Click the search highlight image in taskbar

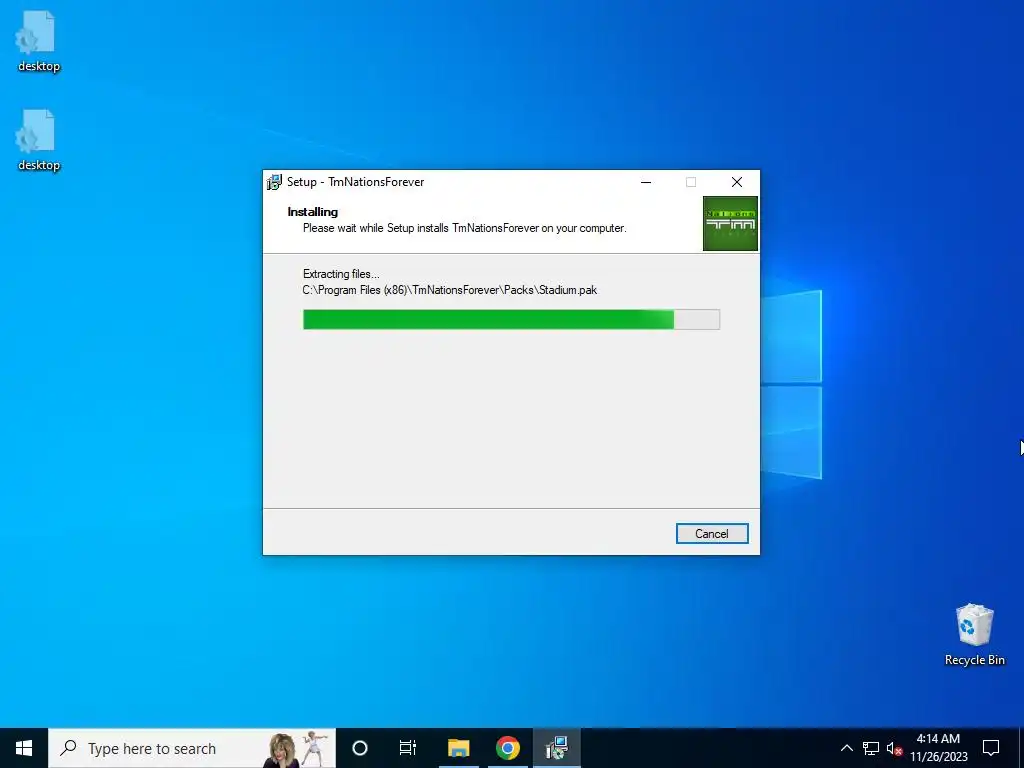pos(296,748)
